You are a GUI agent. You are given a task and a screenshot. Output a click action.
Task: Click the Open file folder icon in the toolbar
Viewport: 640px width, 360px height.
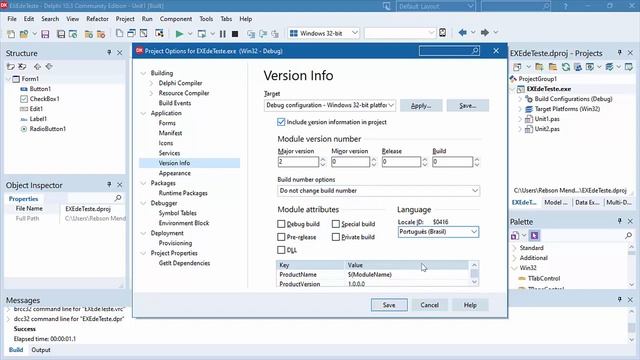pos(24,33)
